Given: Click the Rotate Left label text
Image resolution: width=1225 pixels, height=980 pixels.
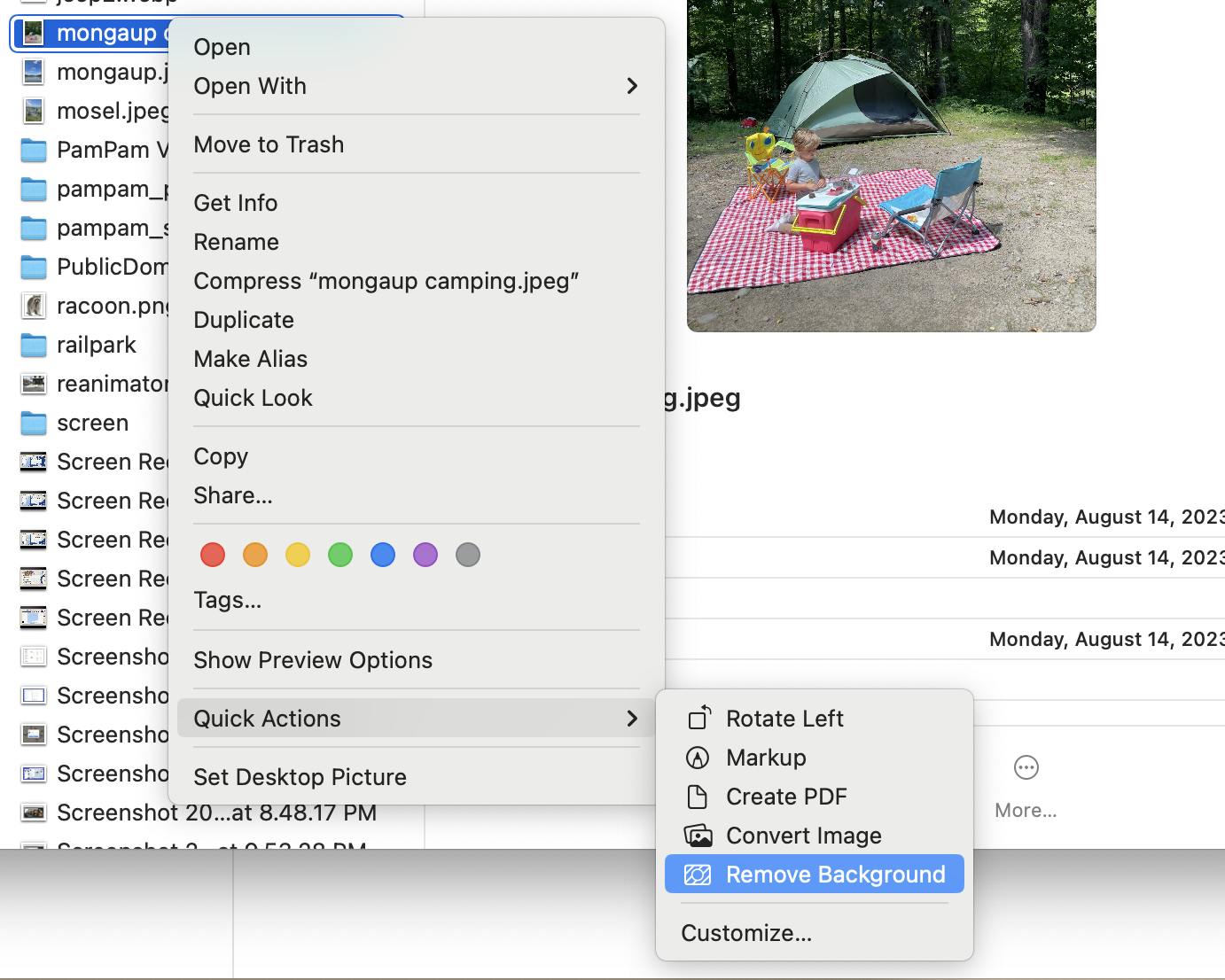Looking at the screenshot, I should pos(784,719).
